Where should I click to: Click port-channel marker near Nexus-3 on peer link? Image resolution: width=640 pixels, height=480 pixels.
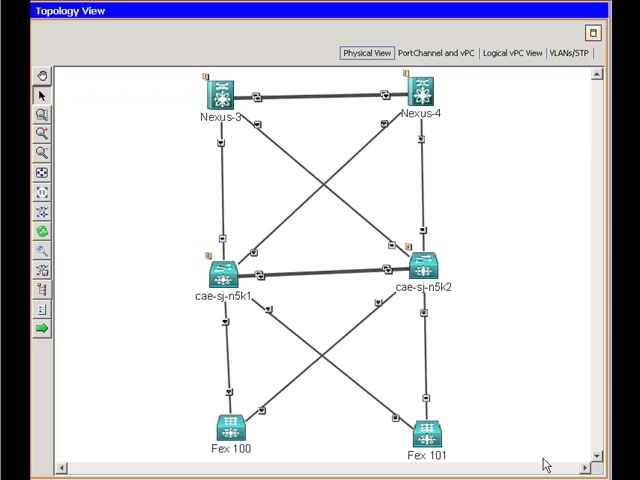pos(256,97)
